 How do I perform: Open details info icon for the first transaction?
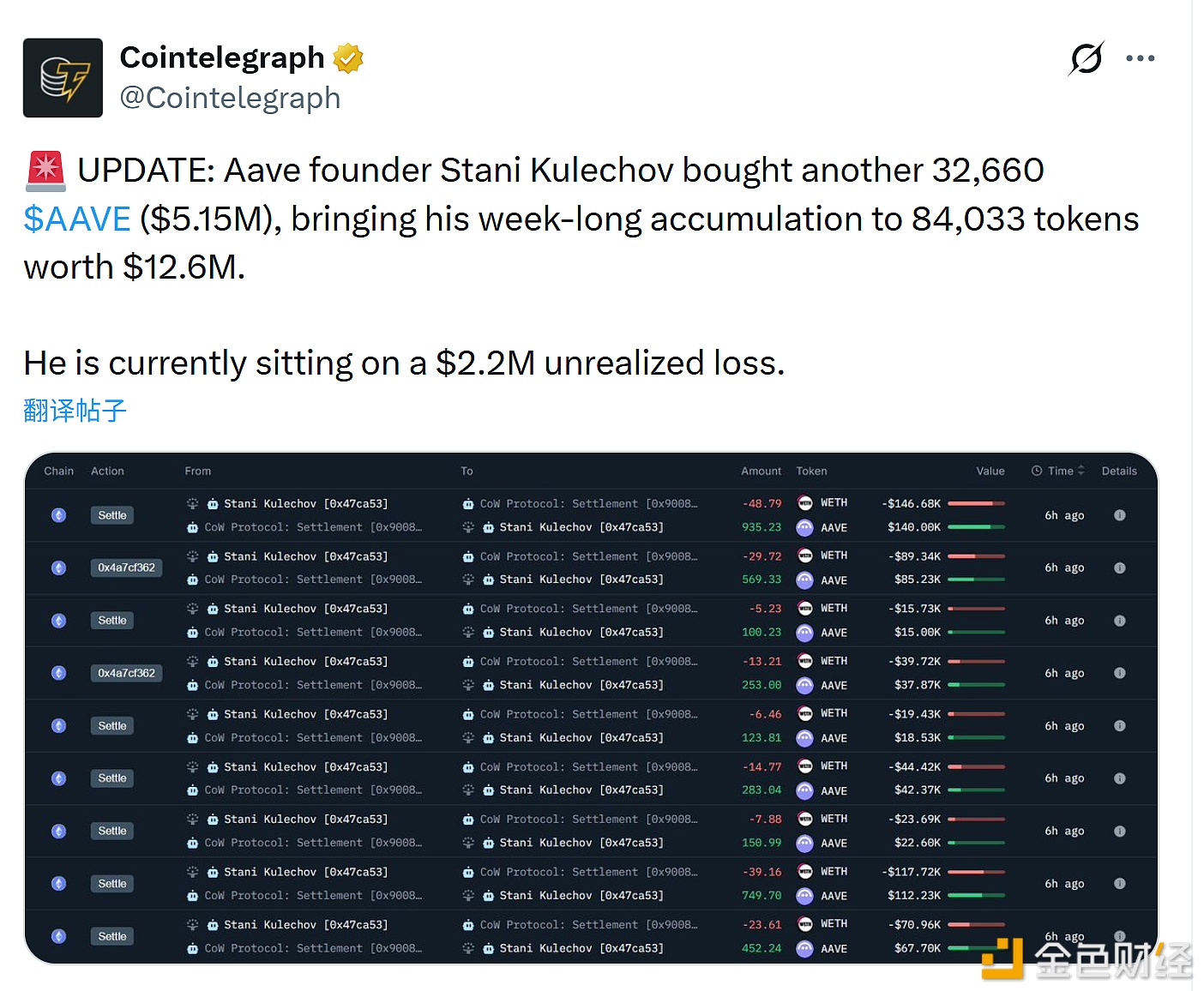(1119, 515)
